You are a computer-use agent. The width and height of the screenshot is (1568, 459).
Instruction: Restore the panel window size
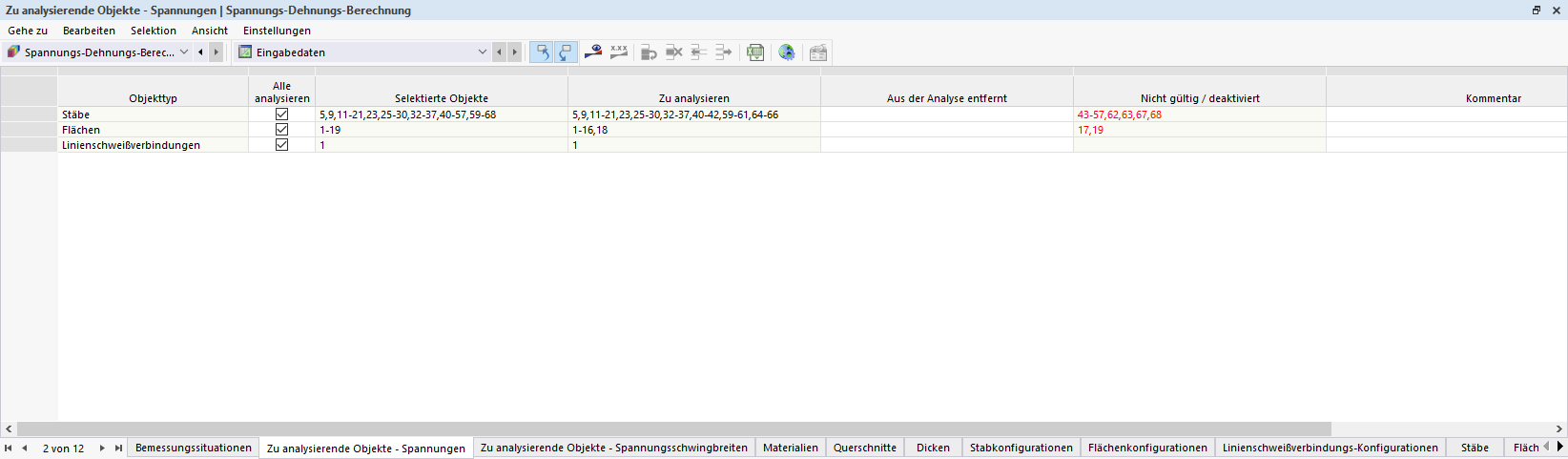tap(1537, 10)
